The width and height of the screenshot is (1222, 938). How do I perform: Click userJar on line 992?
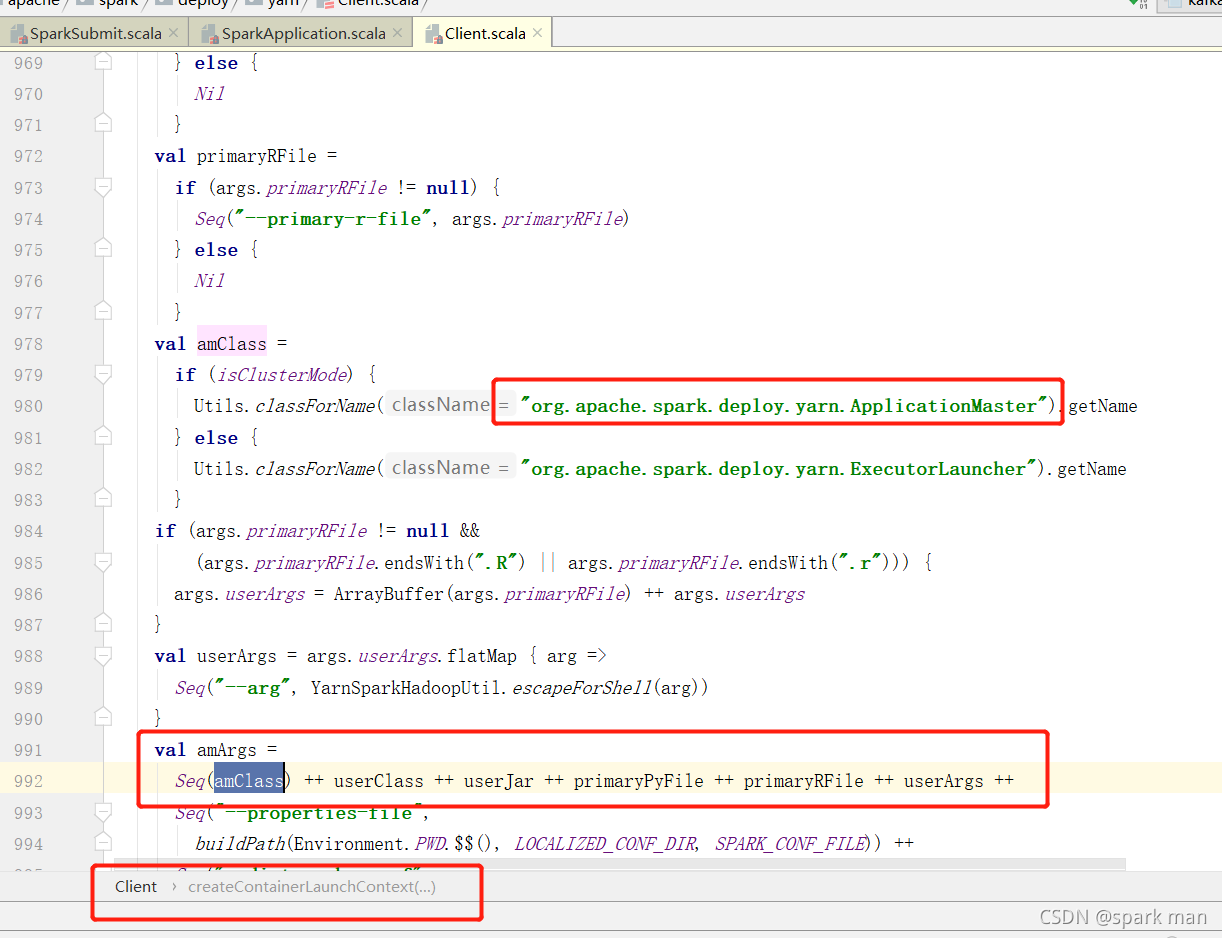[499, 781]
